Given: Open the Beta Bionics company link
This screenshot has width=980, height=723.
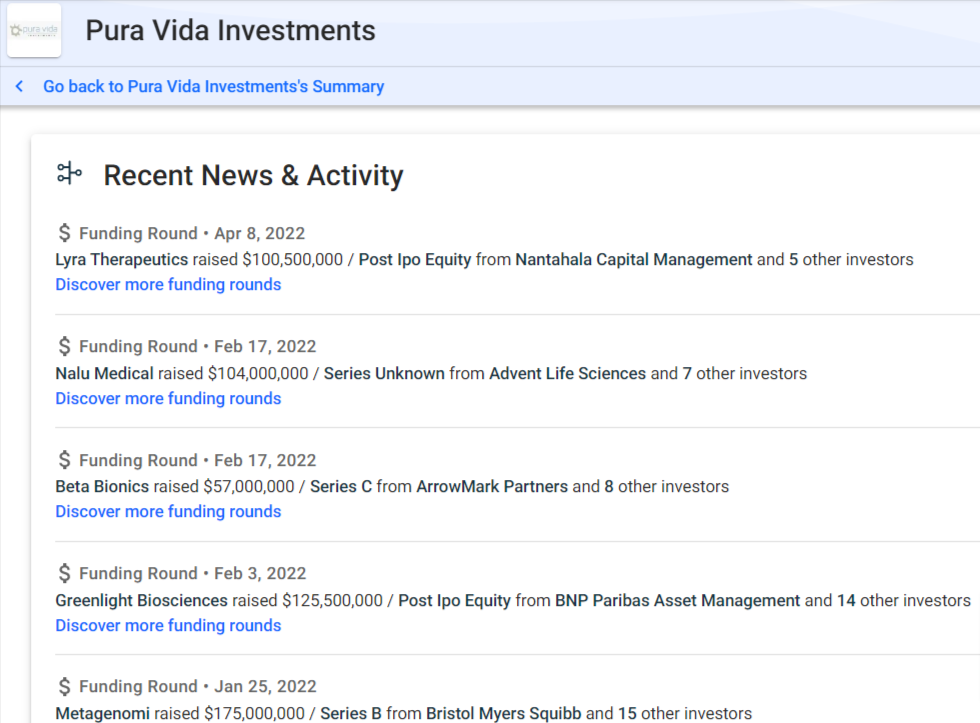Looking at the screenshot, I should click(x=102, y=487).
